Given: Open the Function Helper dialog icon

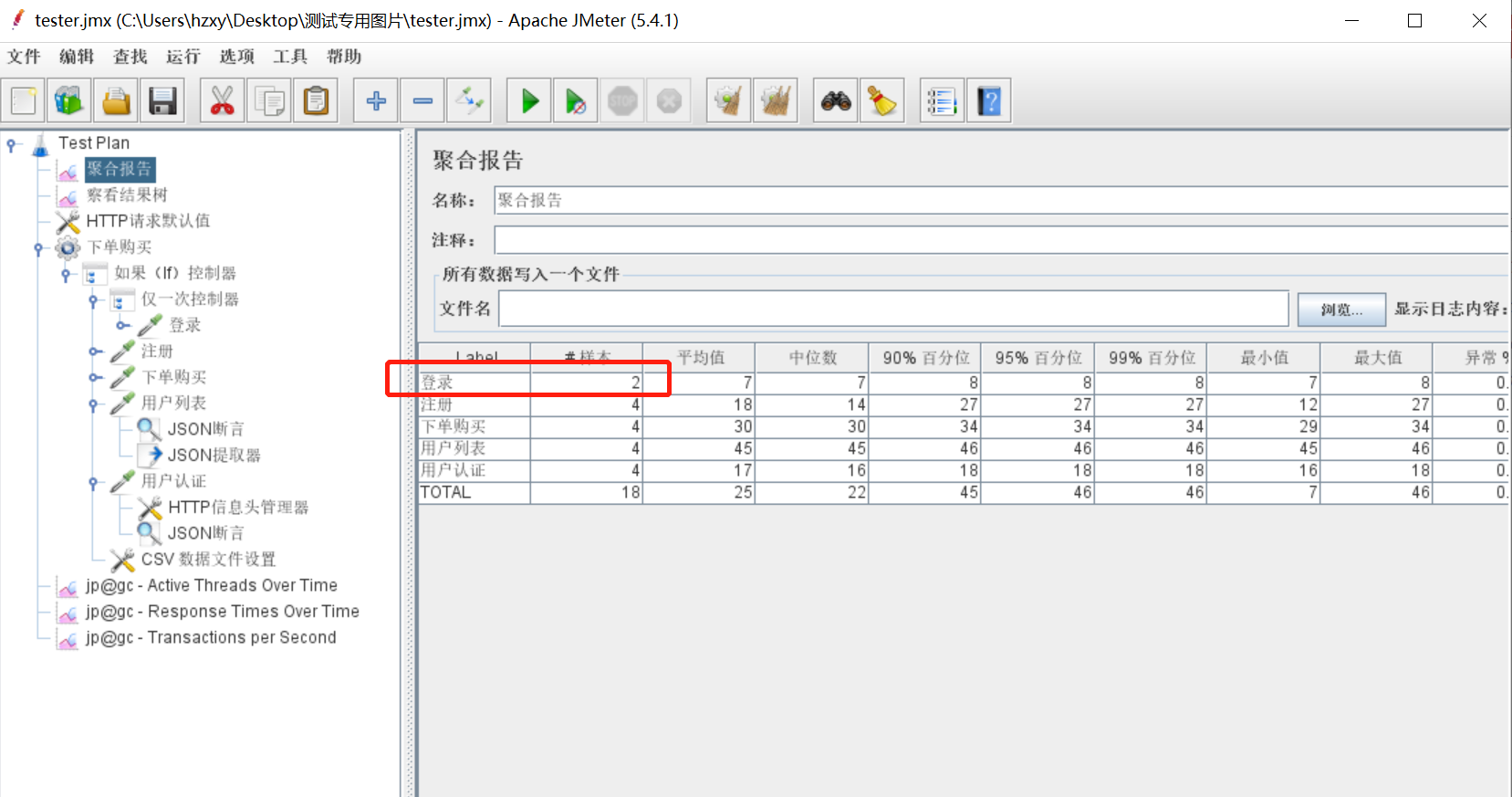Looking at the screenshot, I should coord(943,100).
